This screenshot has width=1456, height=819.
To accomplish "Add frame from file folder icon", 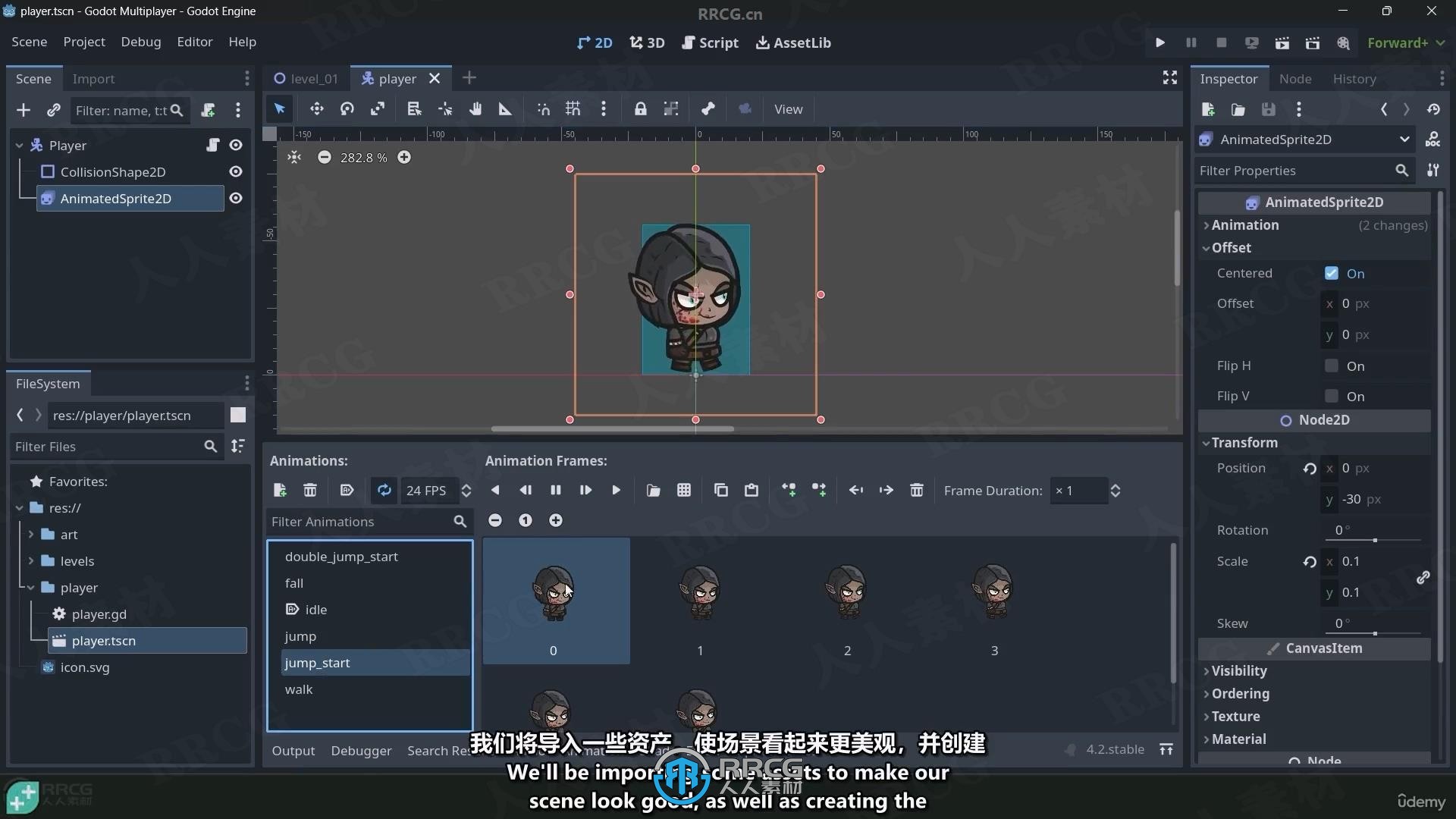I will coord(653,491).
